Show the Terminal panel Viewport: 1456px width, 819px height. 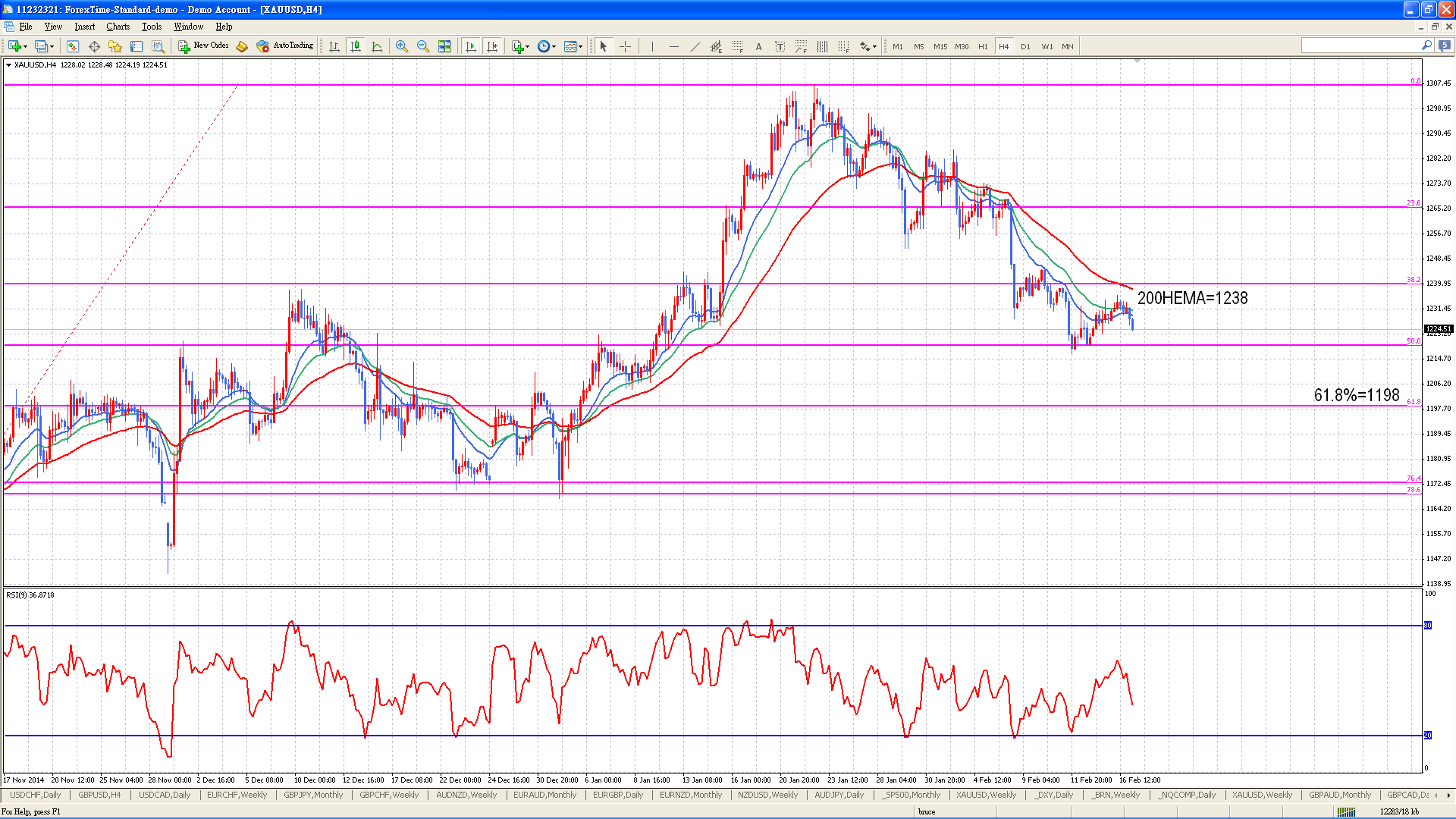[136, 46]
